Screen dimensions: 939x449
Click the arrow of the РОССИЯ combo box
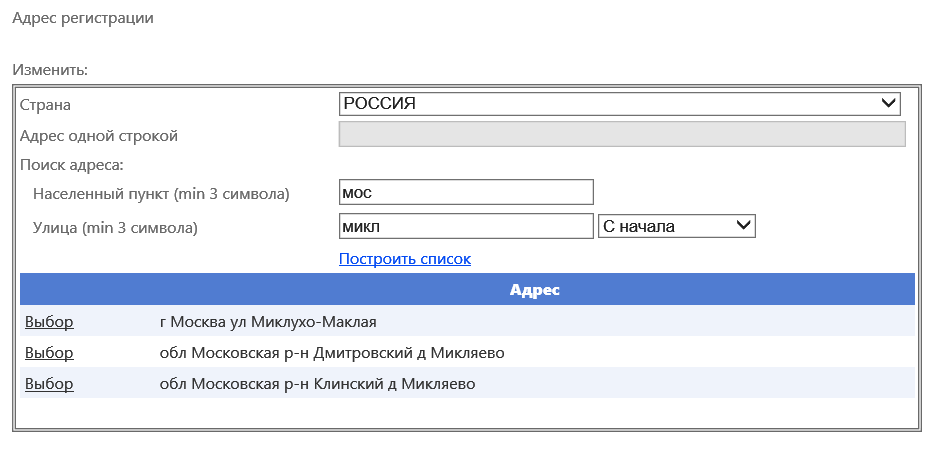(888, 104)
